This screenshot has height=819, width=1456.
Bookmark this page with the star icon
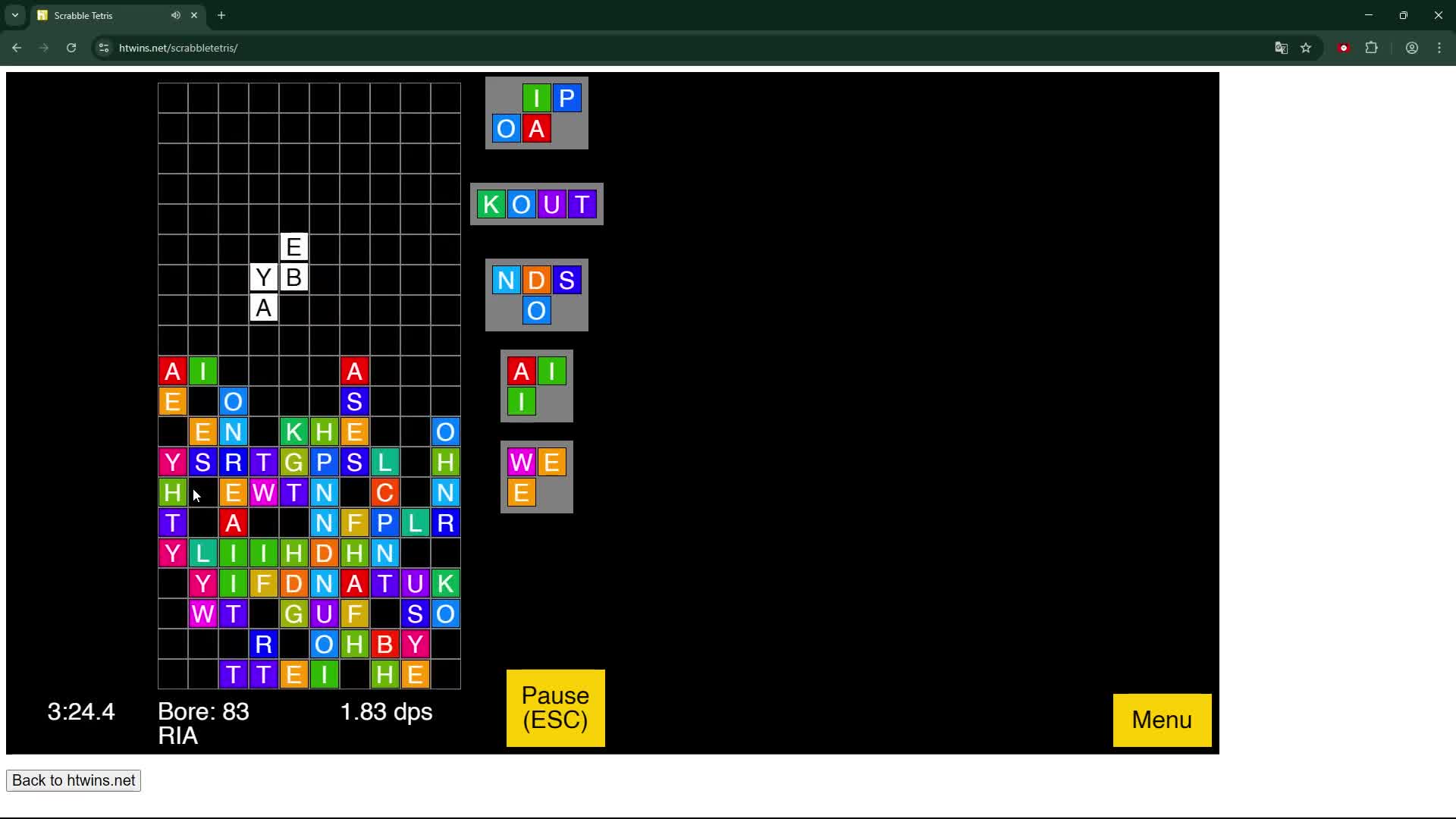(x=1307, y=47)
